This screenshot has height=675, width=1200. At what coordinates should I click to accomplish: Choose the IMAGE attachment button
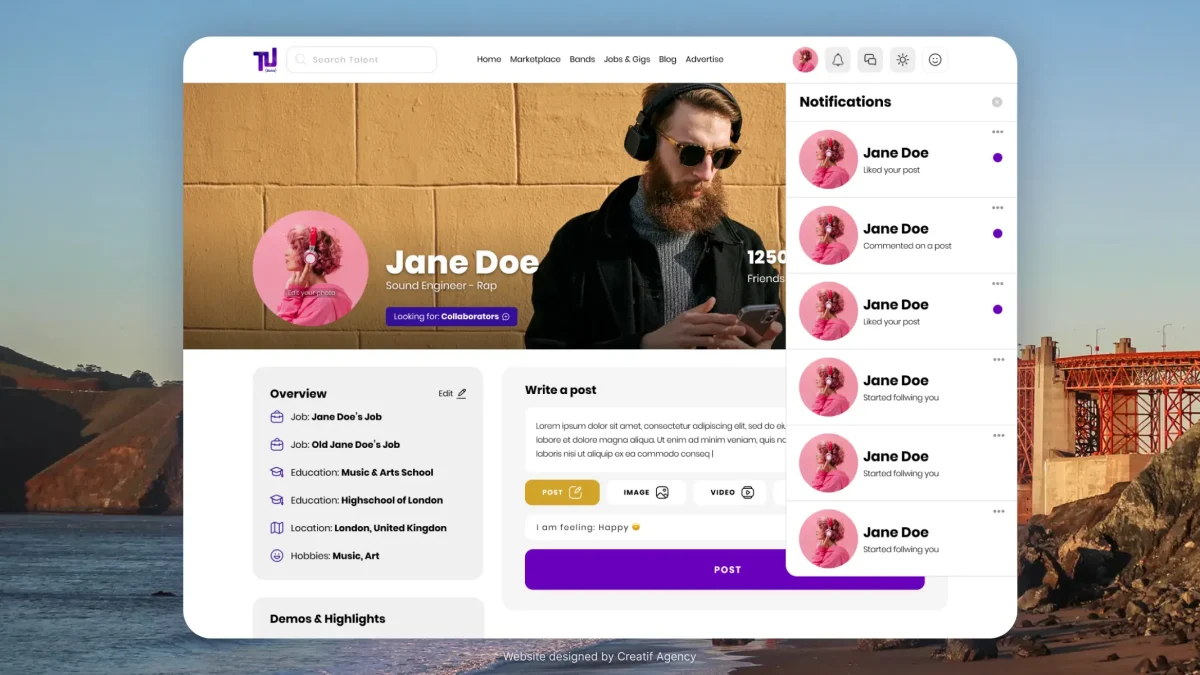pos(646,493)
